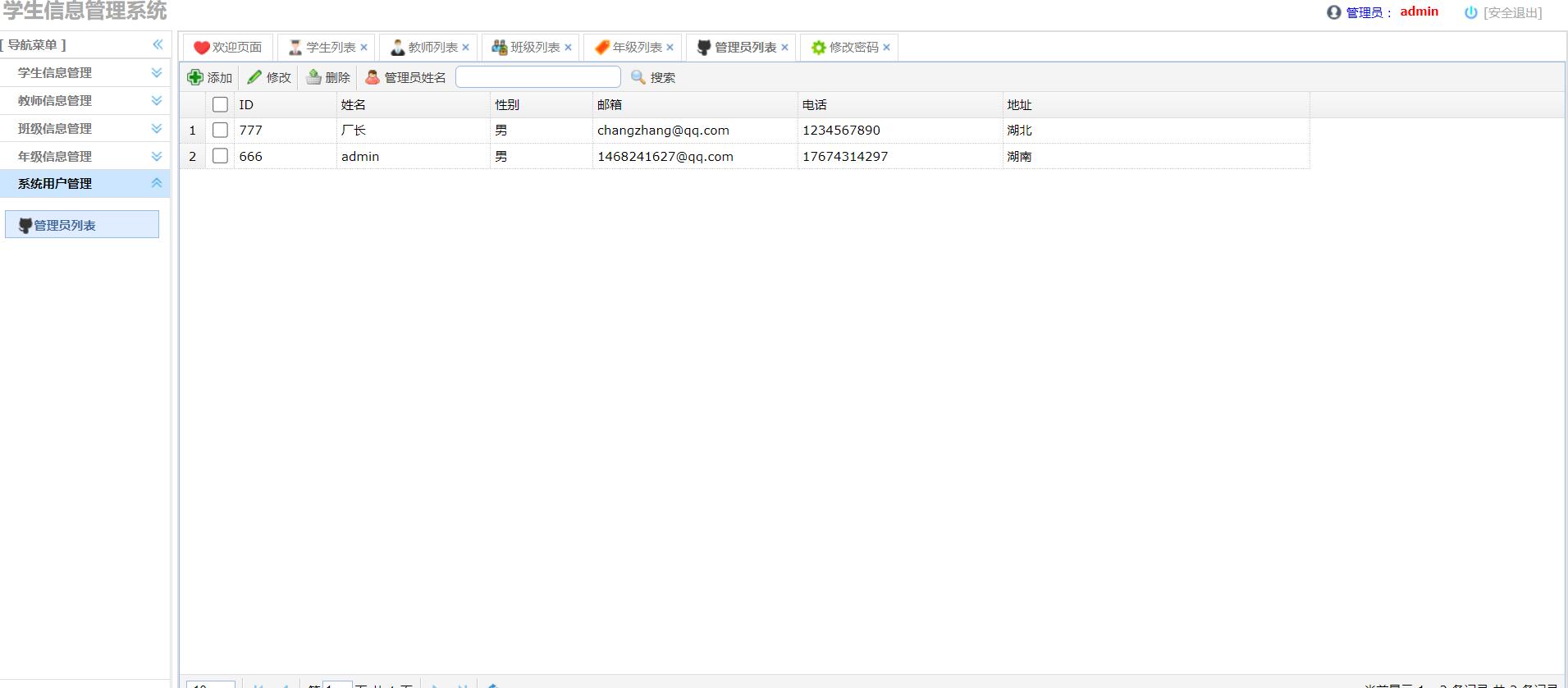Image resolution: width=1568 pixels, height=688 pixels.
Task: Click the 电话 column header
Action: click(900, 105)
